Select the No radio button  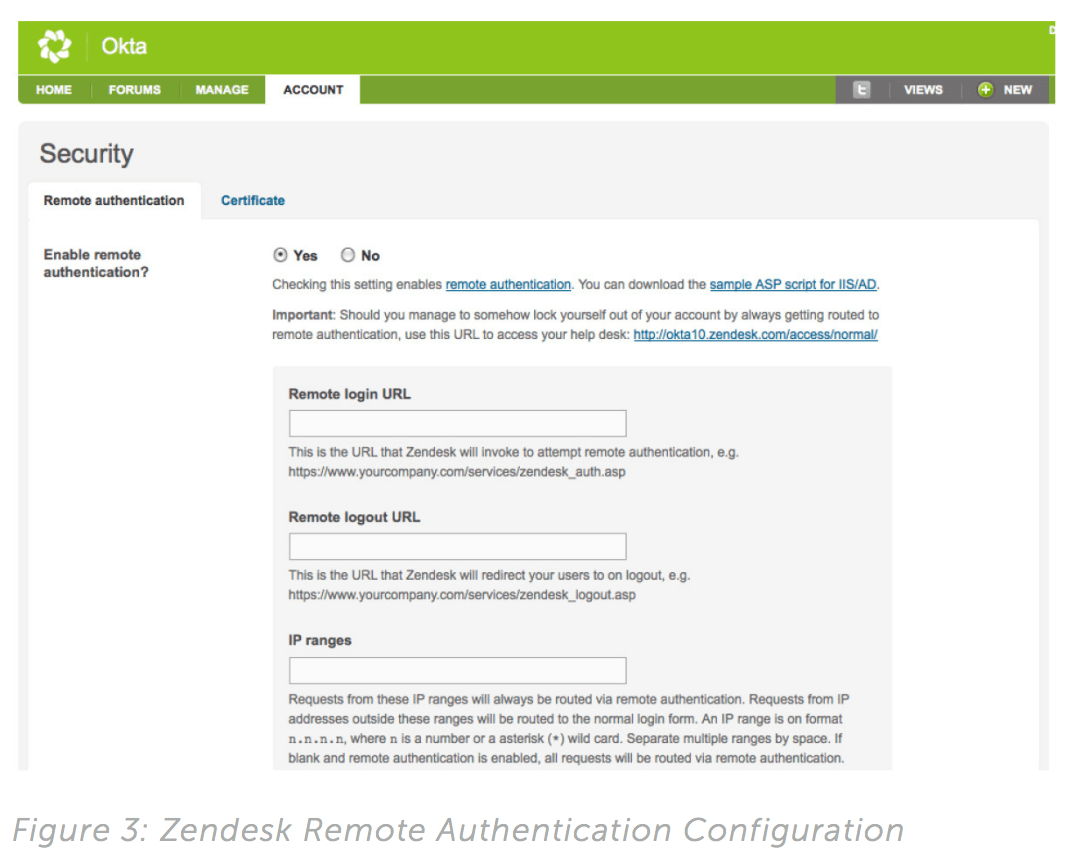(348, 255)
